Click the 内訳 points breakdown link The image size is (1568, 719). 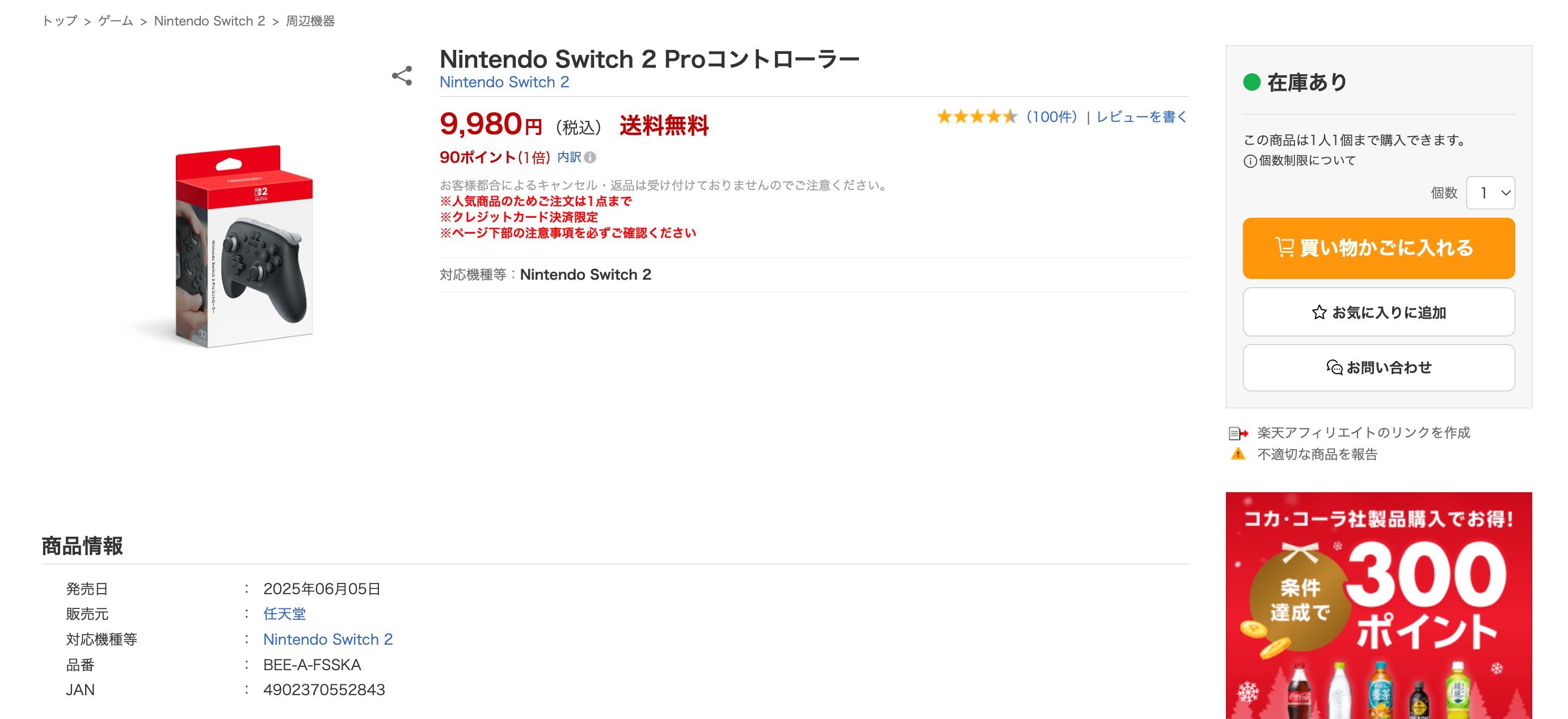[569, 158]
